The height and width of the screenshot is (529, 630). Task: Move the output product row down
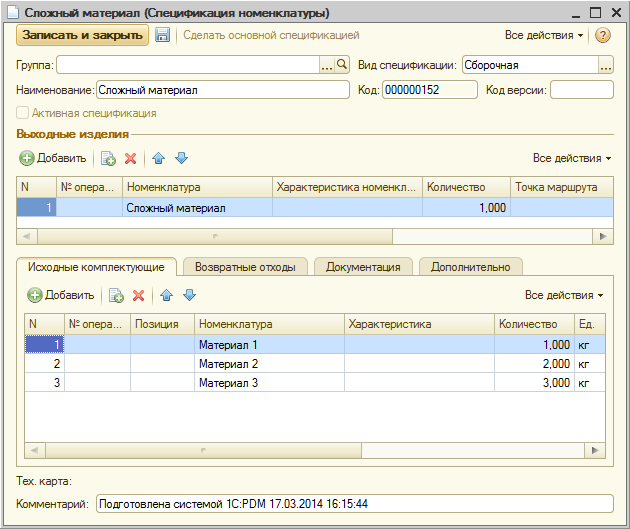coord(182,158)
